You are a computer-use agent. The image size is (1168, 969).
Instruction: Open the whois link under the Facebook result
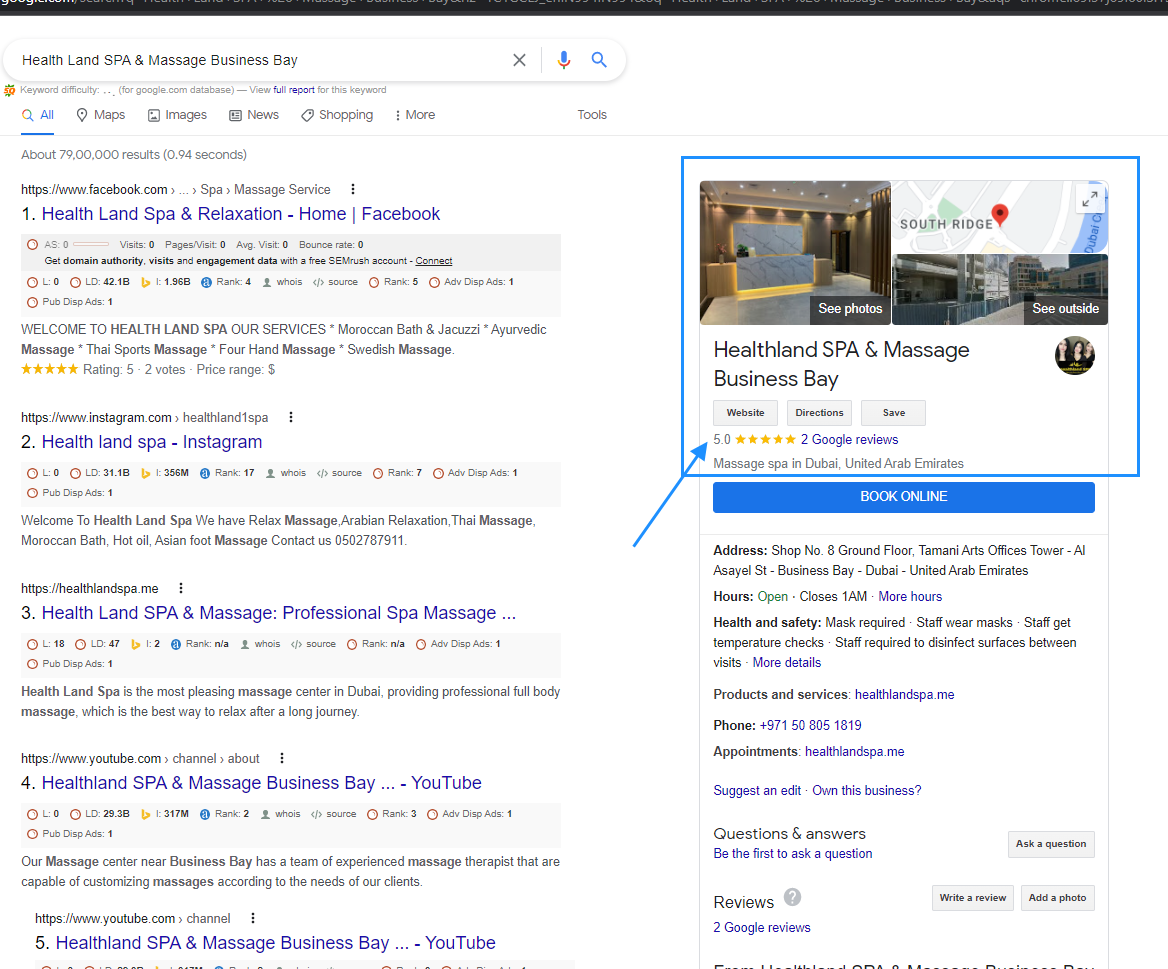point(289,282)
